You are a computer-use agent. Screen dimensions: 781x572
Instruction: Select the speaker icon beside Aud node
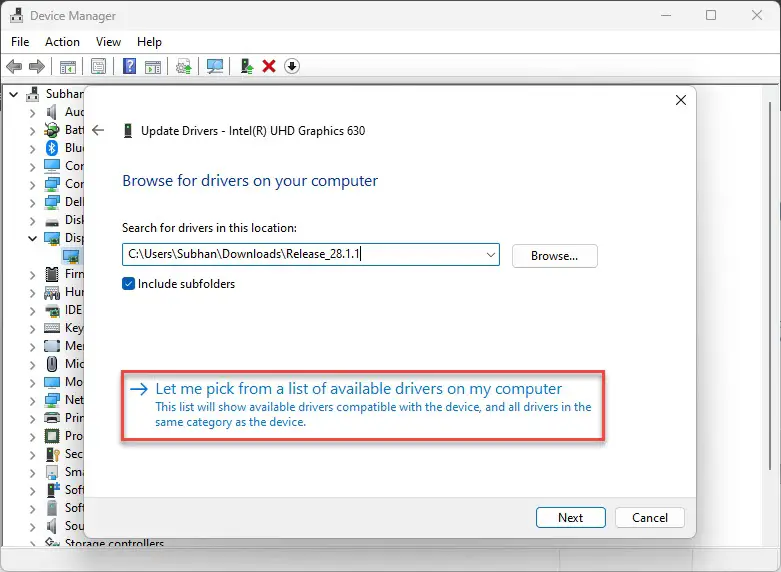coord(52,112)
